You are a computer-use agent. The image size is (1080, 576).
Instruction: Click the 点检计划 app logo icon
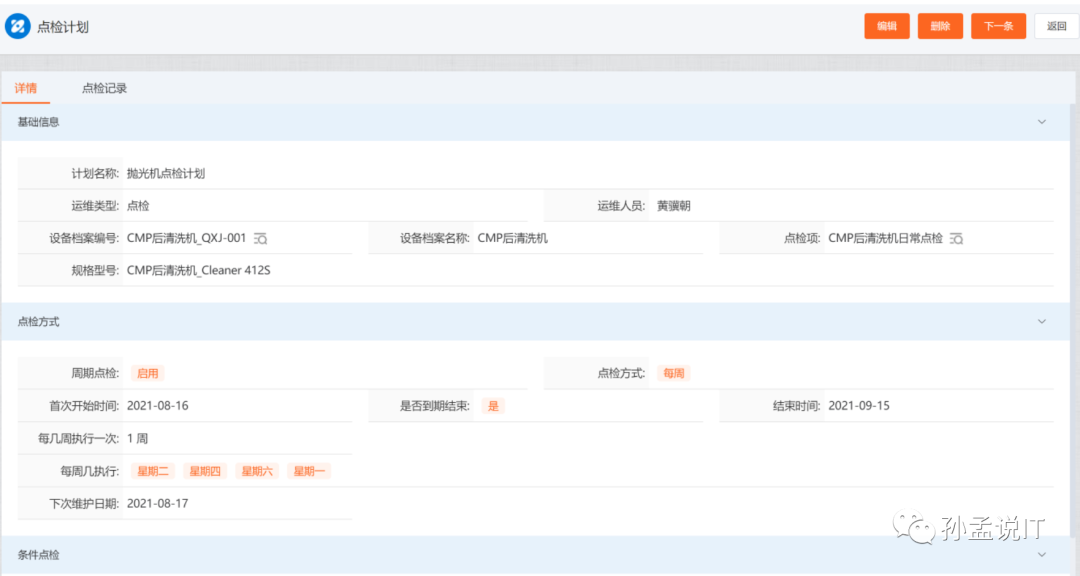(x=17, y=26)
